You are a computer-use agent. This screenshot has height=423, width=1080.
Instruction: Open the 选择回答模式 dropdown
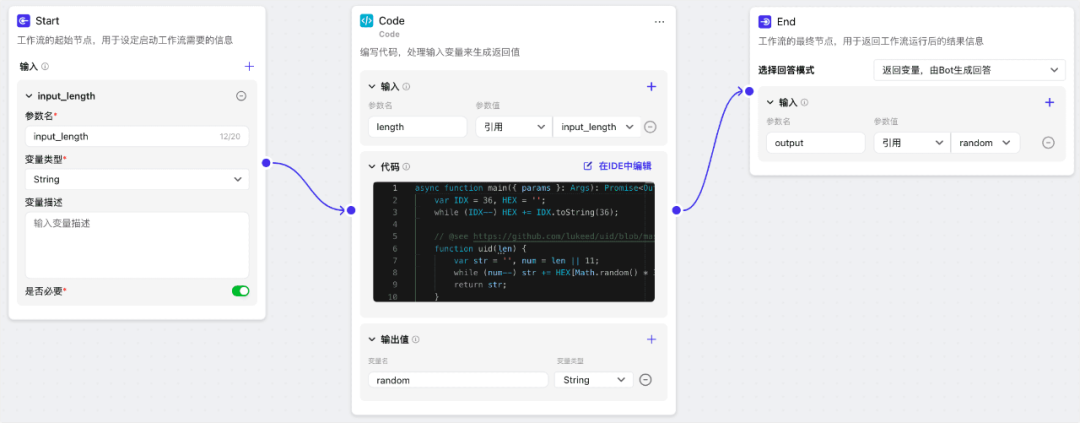(969, 70)
